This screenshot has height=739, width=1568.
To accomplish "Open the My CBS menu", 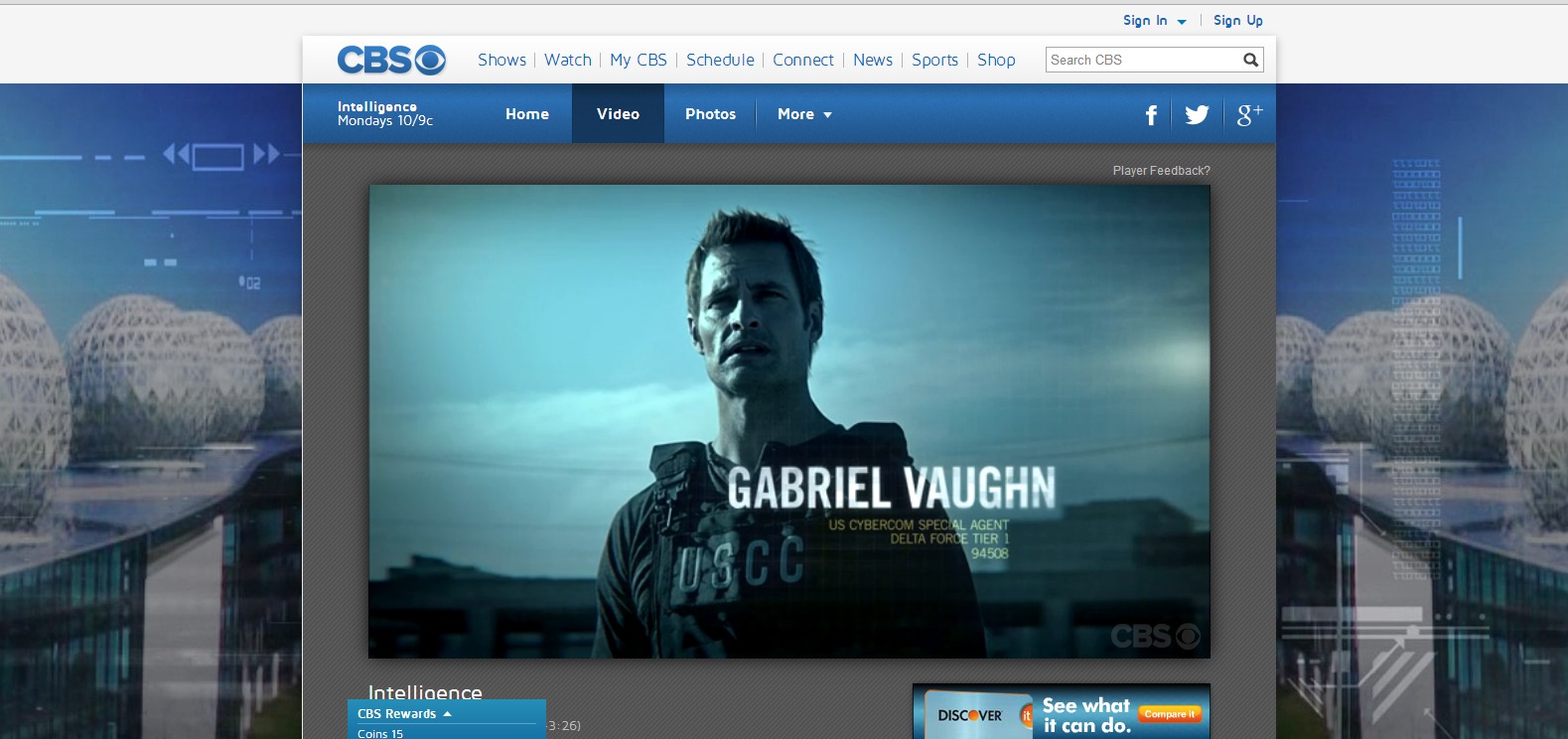I will [639, 60].
